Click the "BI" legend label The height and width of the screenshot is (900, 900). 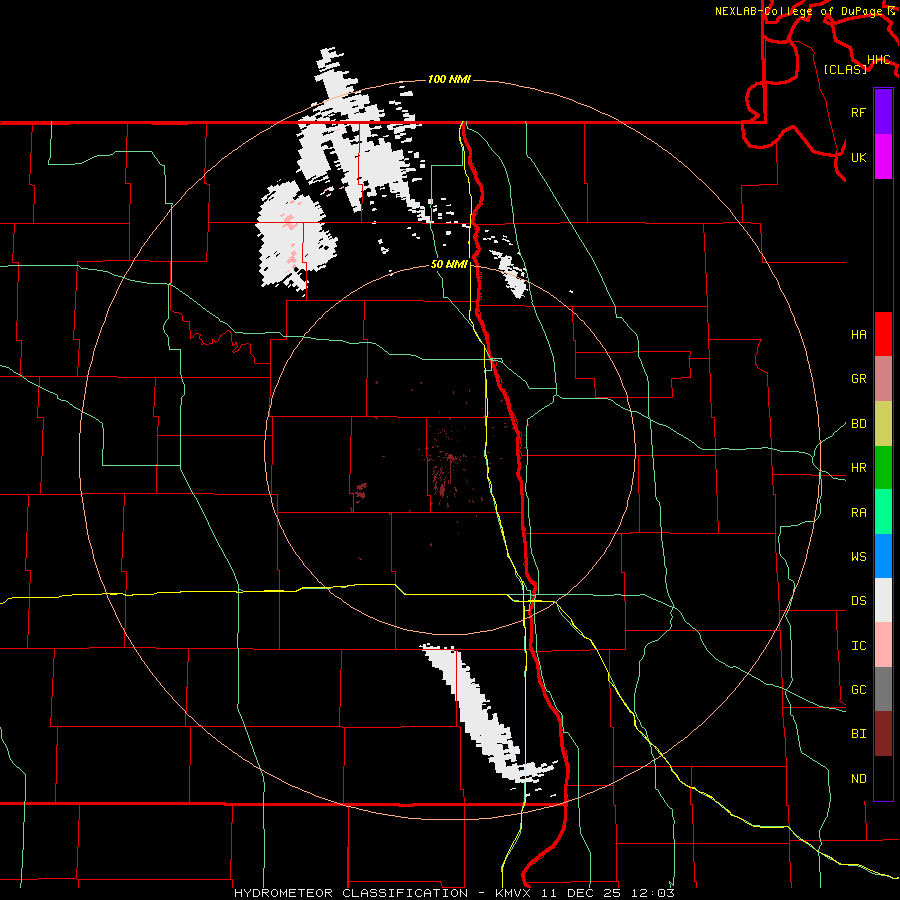(858, 734)
